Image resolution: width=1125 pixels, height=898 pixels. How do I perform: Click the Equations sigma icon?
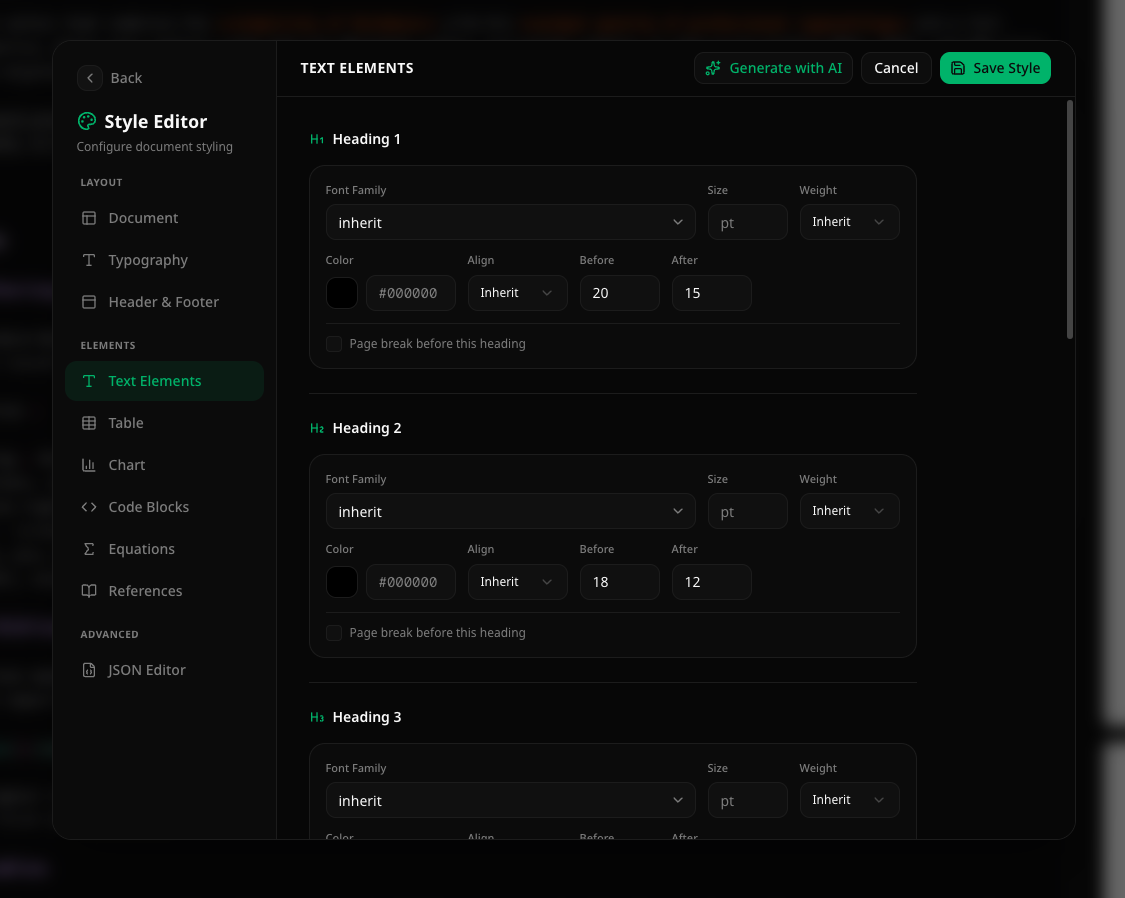[x=89, y=549]
